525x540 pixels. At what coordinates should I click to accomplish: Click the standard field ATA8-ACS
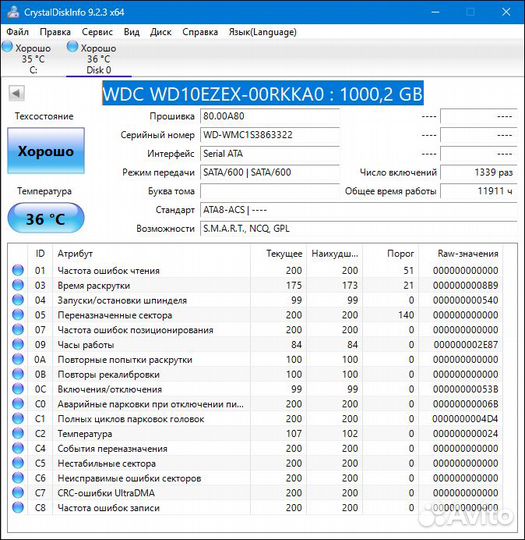(359, 210)
